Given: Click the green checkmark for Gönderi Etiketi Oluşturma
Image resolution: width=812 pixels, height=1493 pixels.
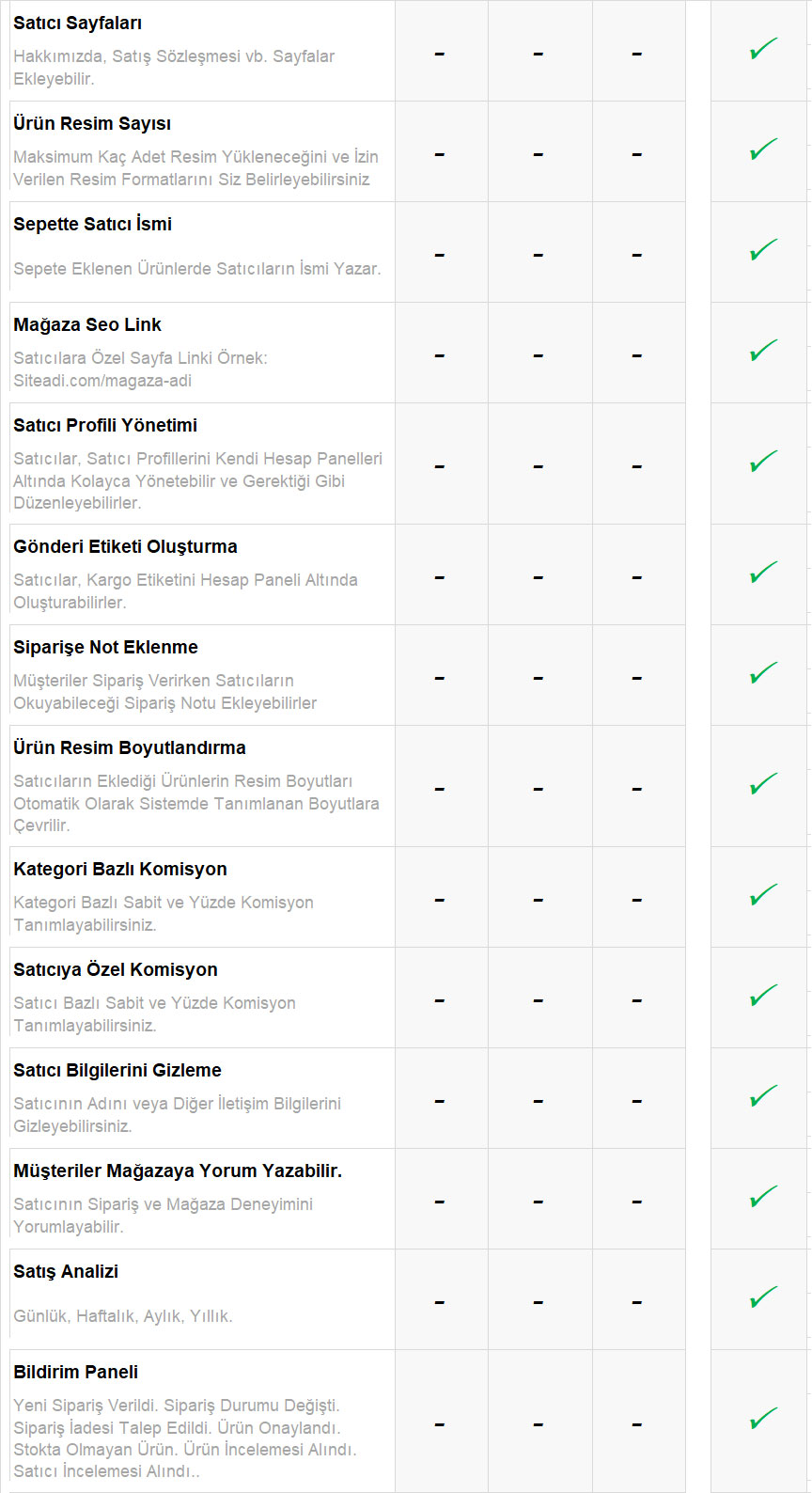Looking at the screenshot, I should (763, 573).
